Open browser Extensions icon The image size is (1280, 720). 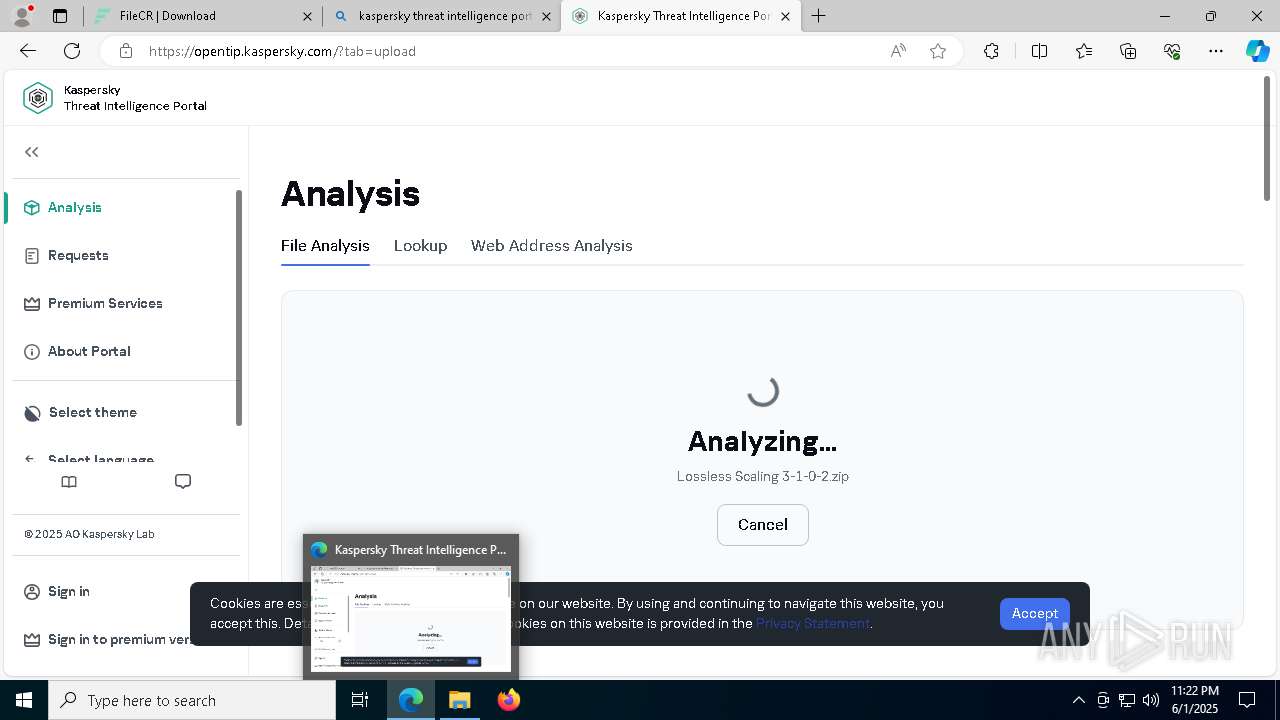coord(991,51)
